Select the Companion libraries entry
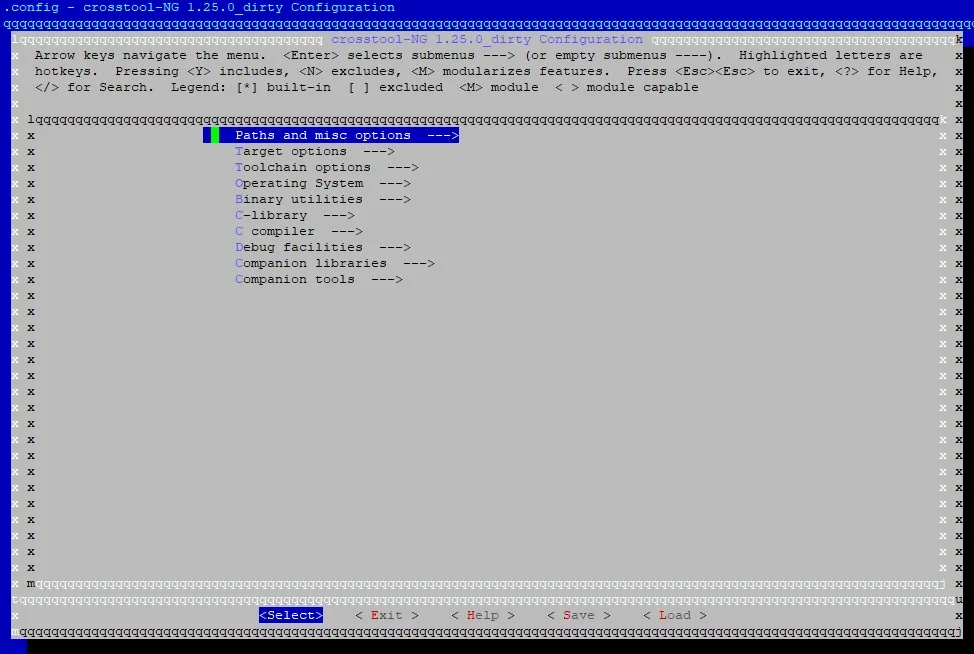Image resolution: width=974 pixels, height=654 pixels. [311, 263]
